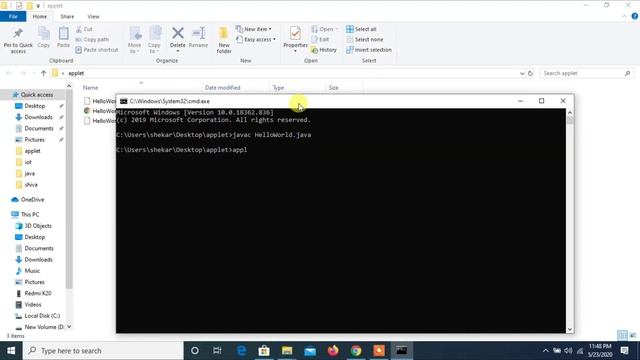Click Select none in ribbon
The image size is (640, 360).
point(364,40)
